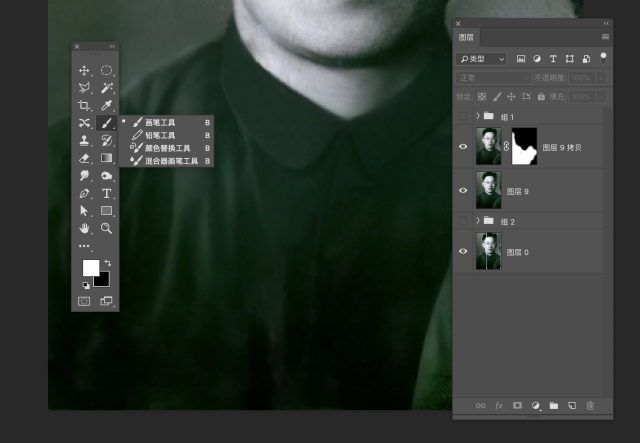Choose the Horizontal Type tool

coord(106,193)
